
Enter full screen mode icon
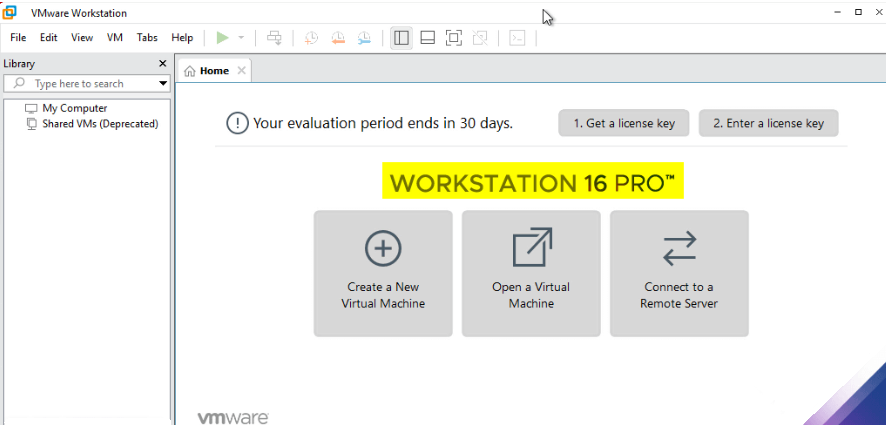tap(454, 38)
